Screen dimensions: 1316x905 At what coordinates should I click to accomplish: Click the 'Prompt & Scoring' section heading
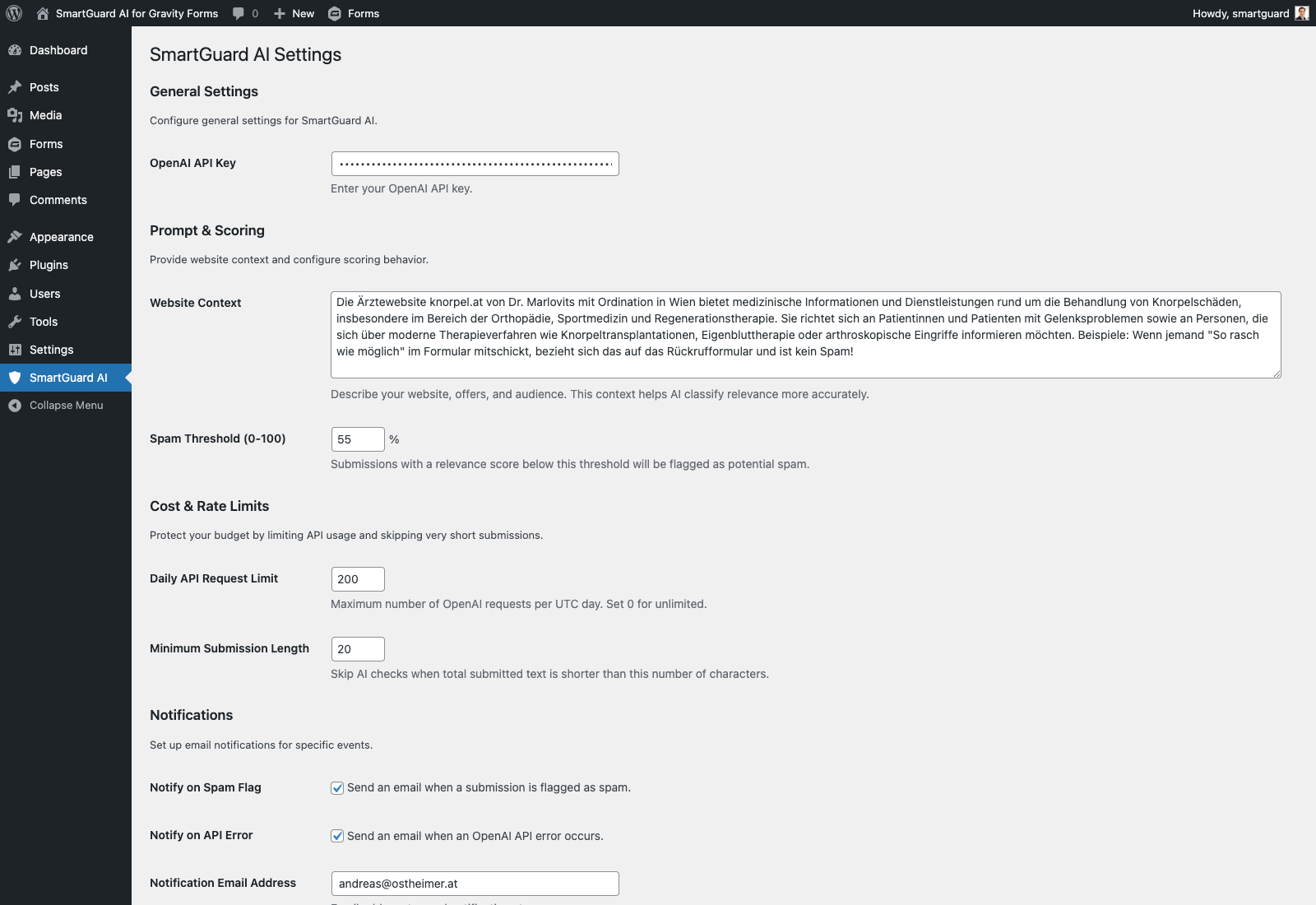point(207,230)
